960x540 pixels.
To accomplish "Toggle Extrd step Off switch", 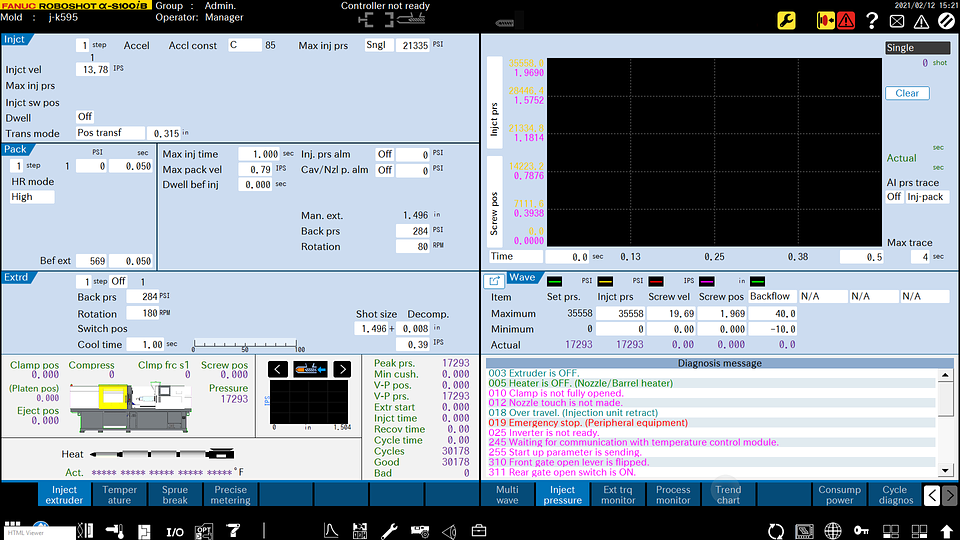I will coord(118,281).
